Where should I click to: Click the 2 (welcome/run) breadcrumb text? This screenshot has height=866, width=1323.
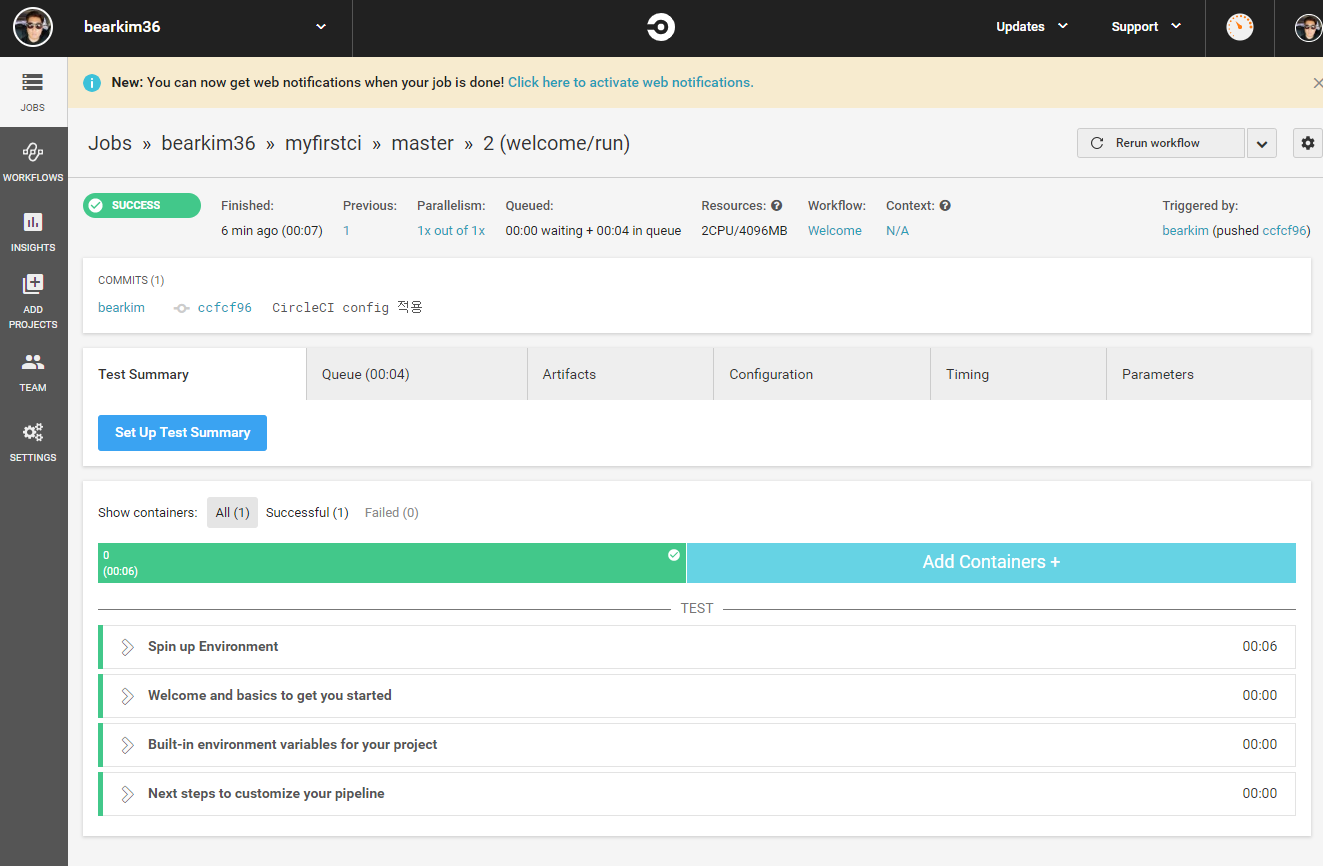click(x=556, y=143)
